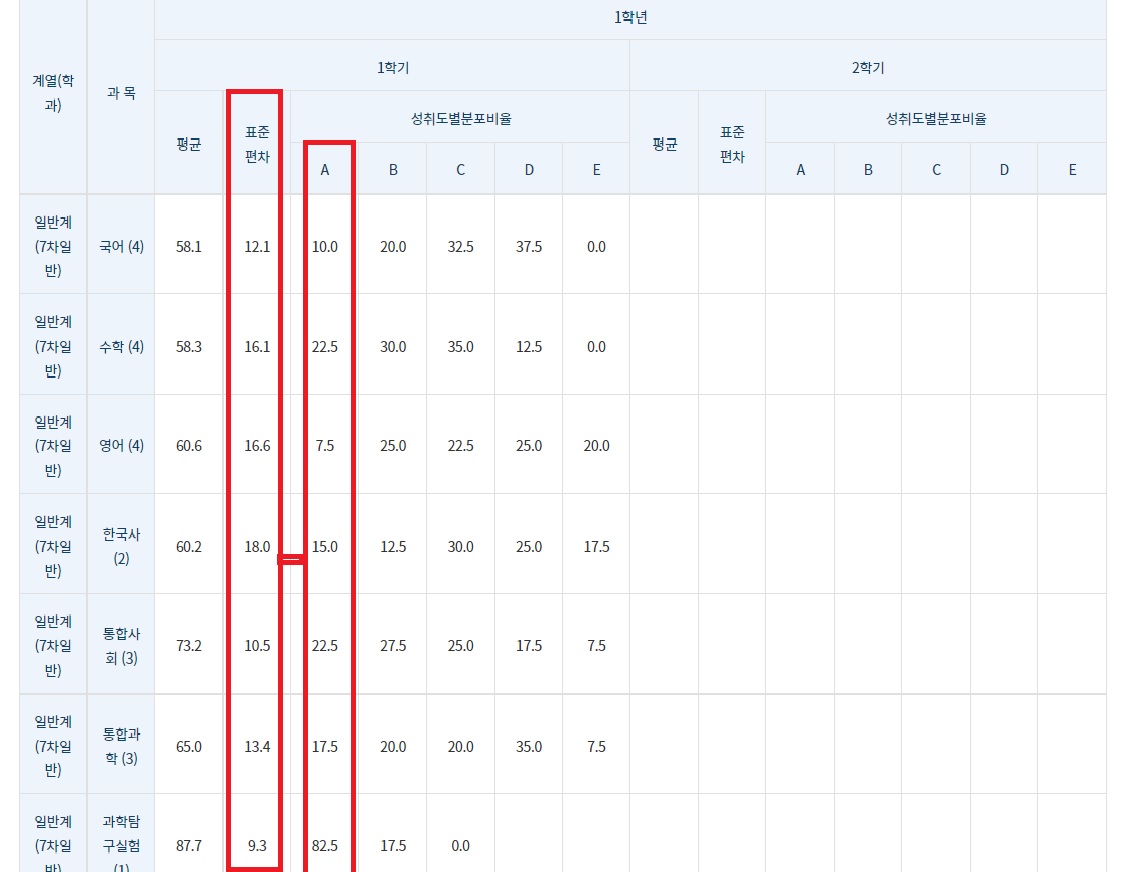Screen dimensions: 1130x872
Task: Click the 과목 column header
Action: (x=120, y=93)
